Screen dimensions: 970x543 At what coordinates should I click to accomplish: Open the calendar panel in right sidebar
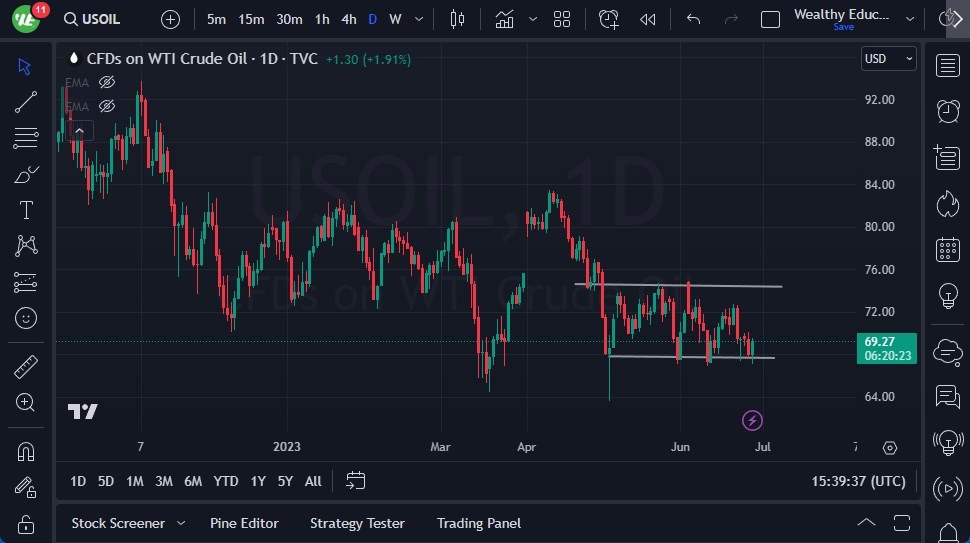coord(948,250)
